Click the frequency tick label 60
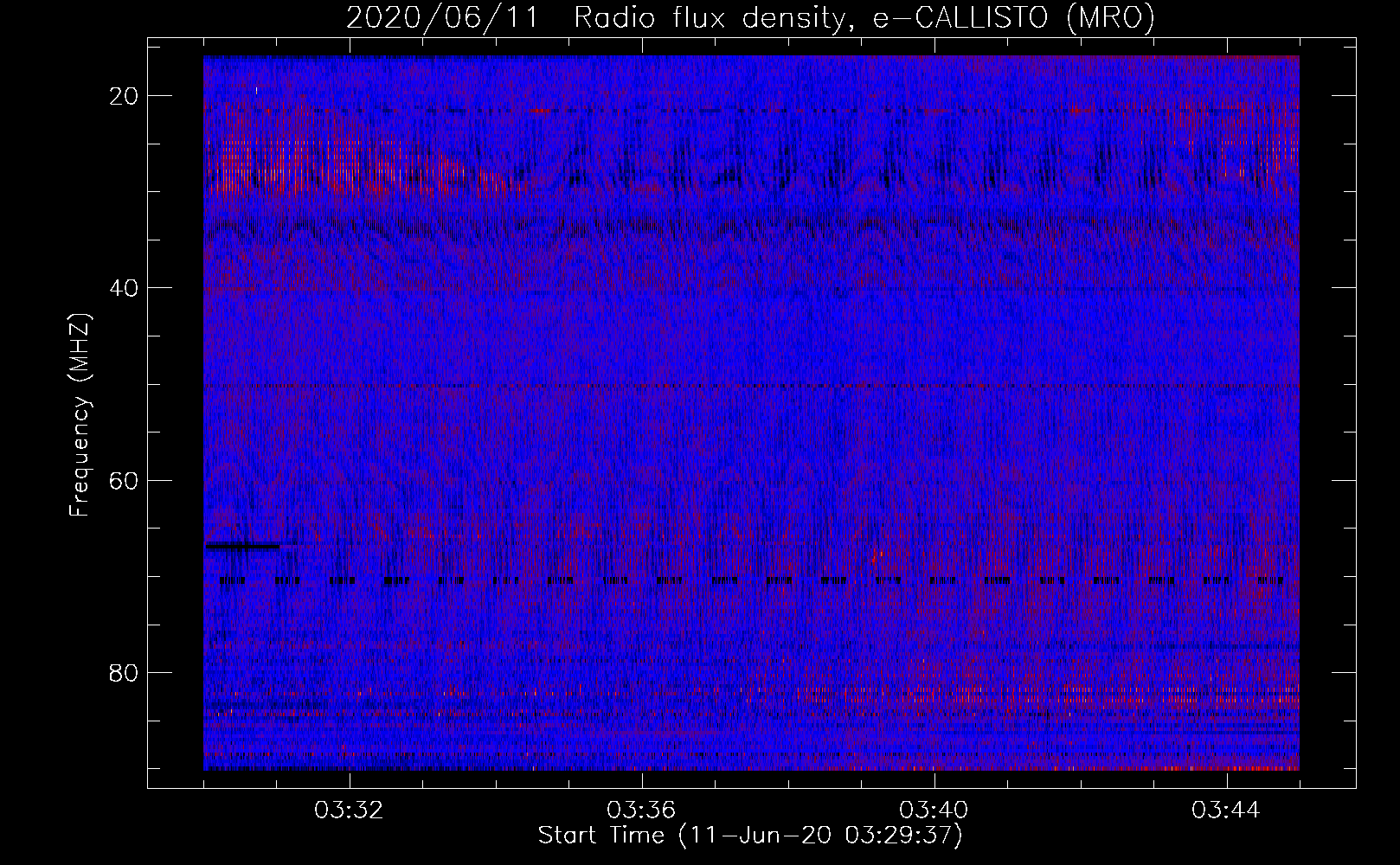The height and width of the screenshot is (865, 1400). coord(125,480)
